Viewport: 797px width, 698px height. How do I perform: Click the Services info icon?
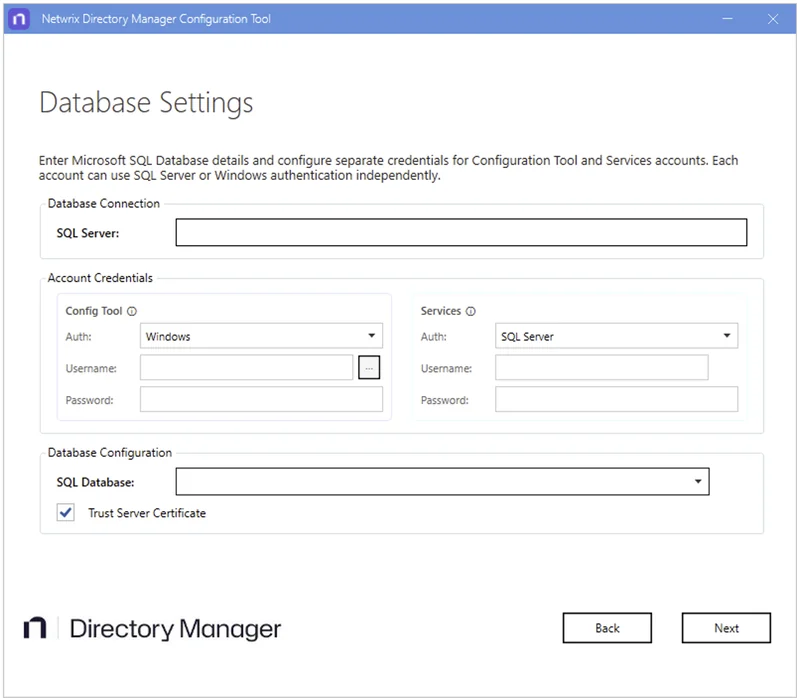[x=471, y=311]
